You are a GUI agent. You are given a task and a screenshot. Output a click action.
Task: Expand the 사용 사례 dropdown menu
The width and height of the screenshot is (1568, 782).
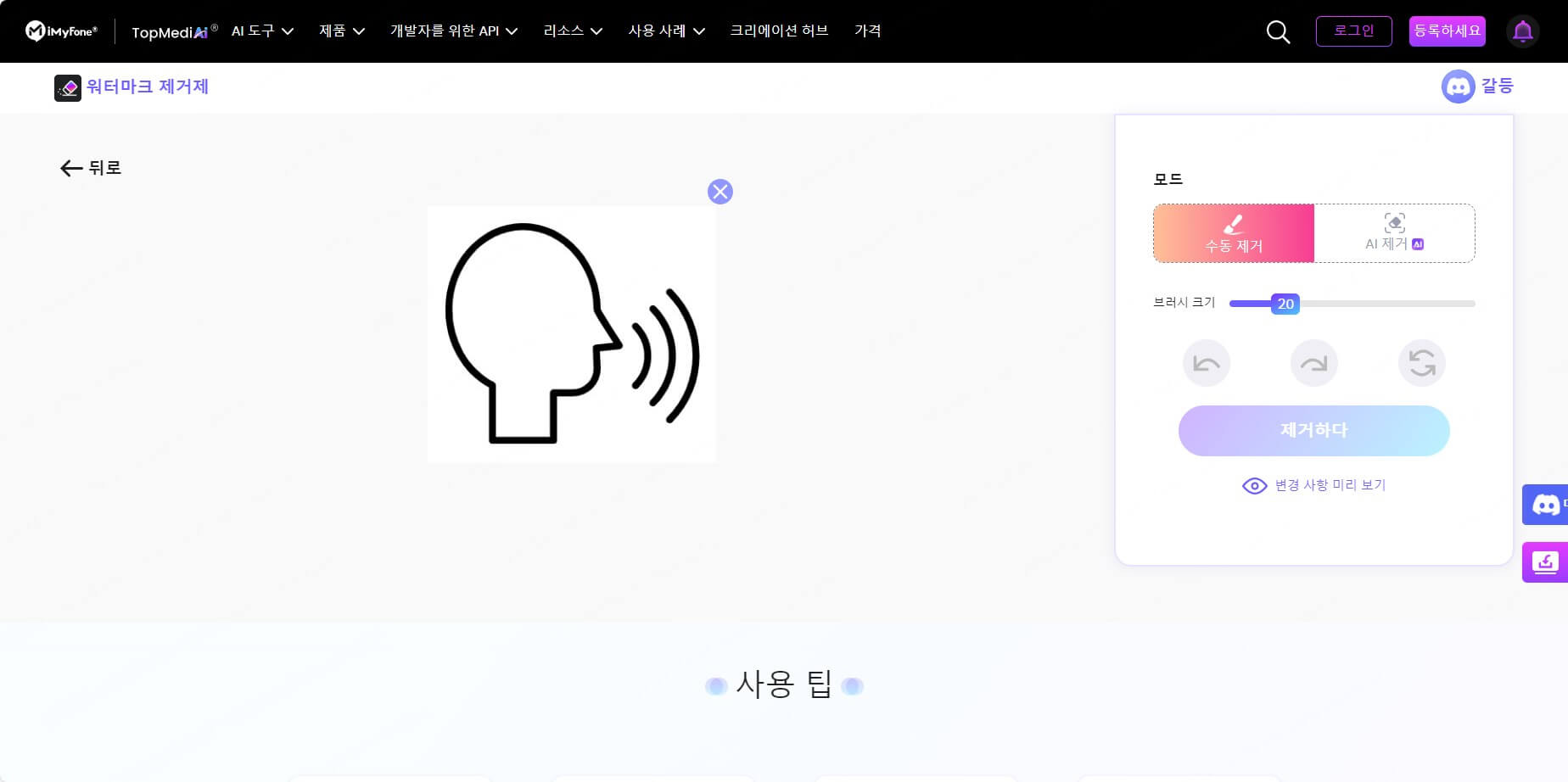pyautogui.click(x=667, y=31)
